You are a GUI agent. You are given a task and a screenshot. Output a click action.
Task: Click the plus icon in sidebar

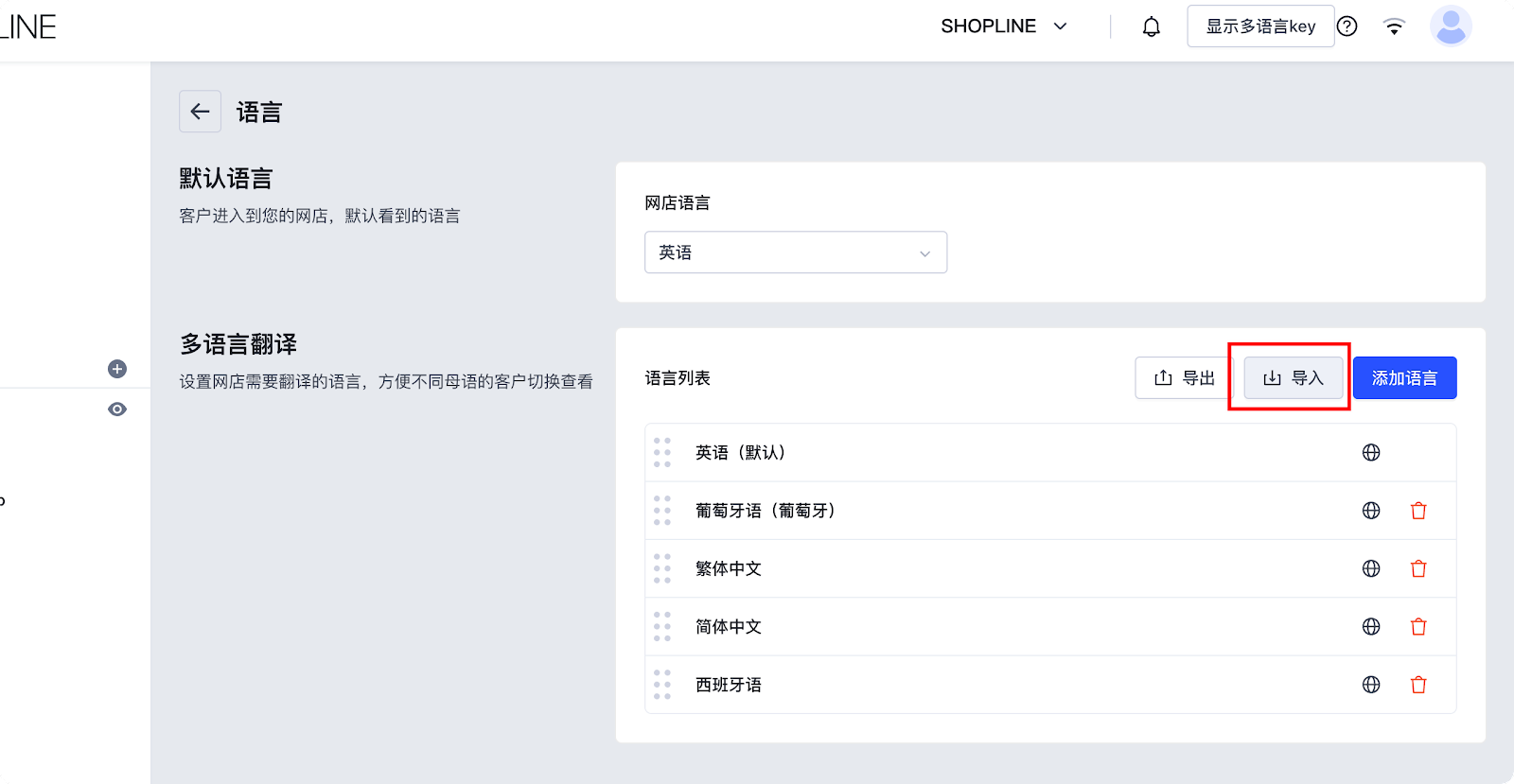click(117, 369)
